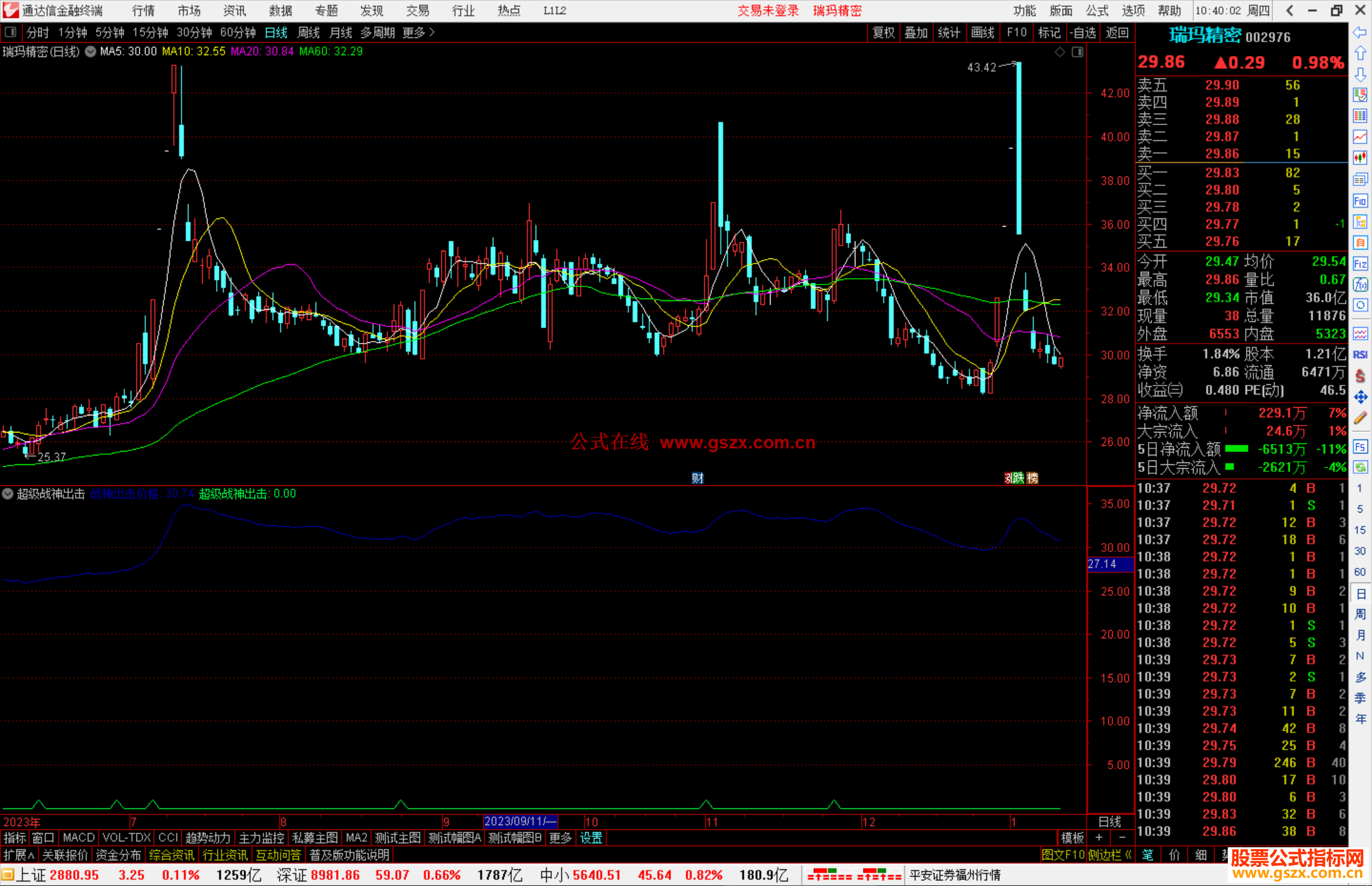The height and width of the screenshot is (886, 1372).
Task: Click the four-way move arrows icon
Action: click(x=1360, y=397)
